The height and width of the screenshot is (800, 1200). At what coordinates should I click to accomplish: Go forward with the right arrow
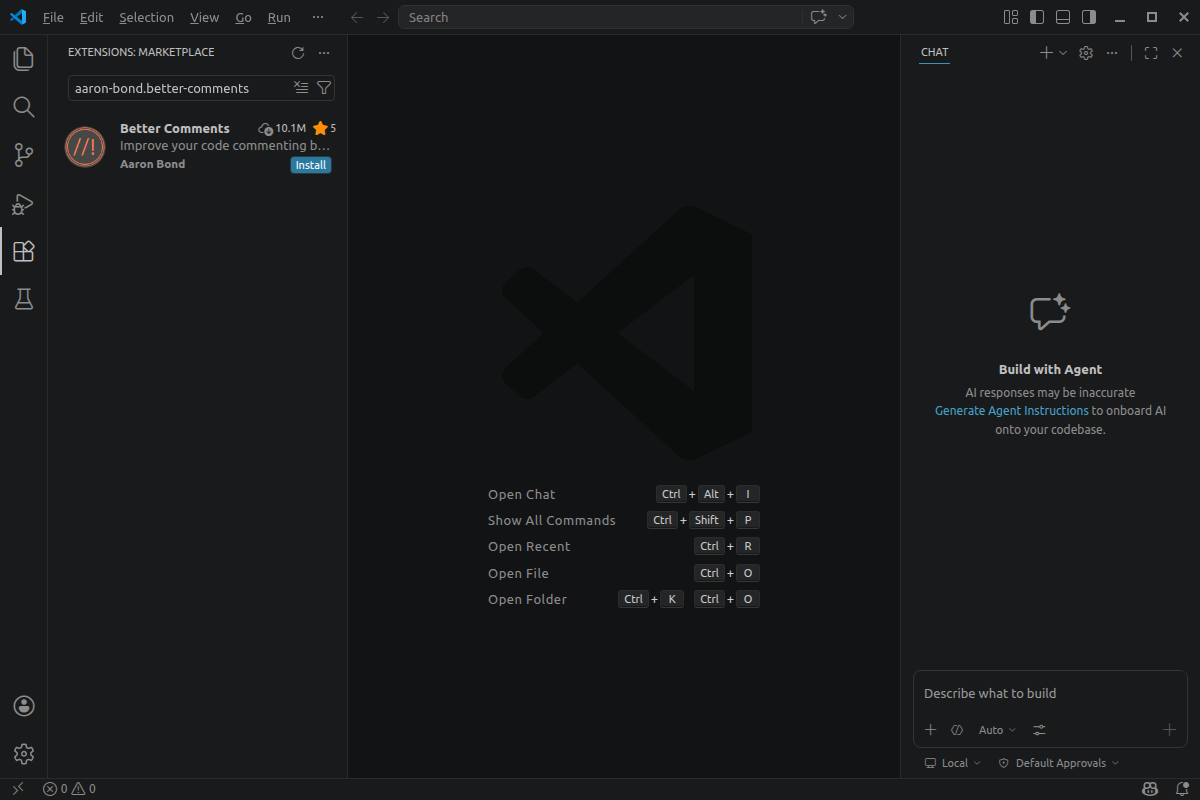coord(383,17)
